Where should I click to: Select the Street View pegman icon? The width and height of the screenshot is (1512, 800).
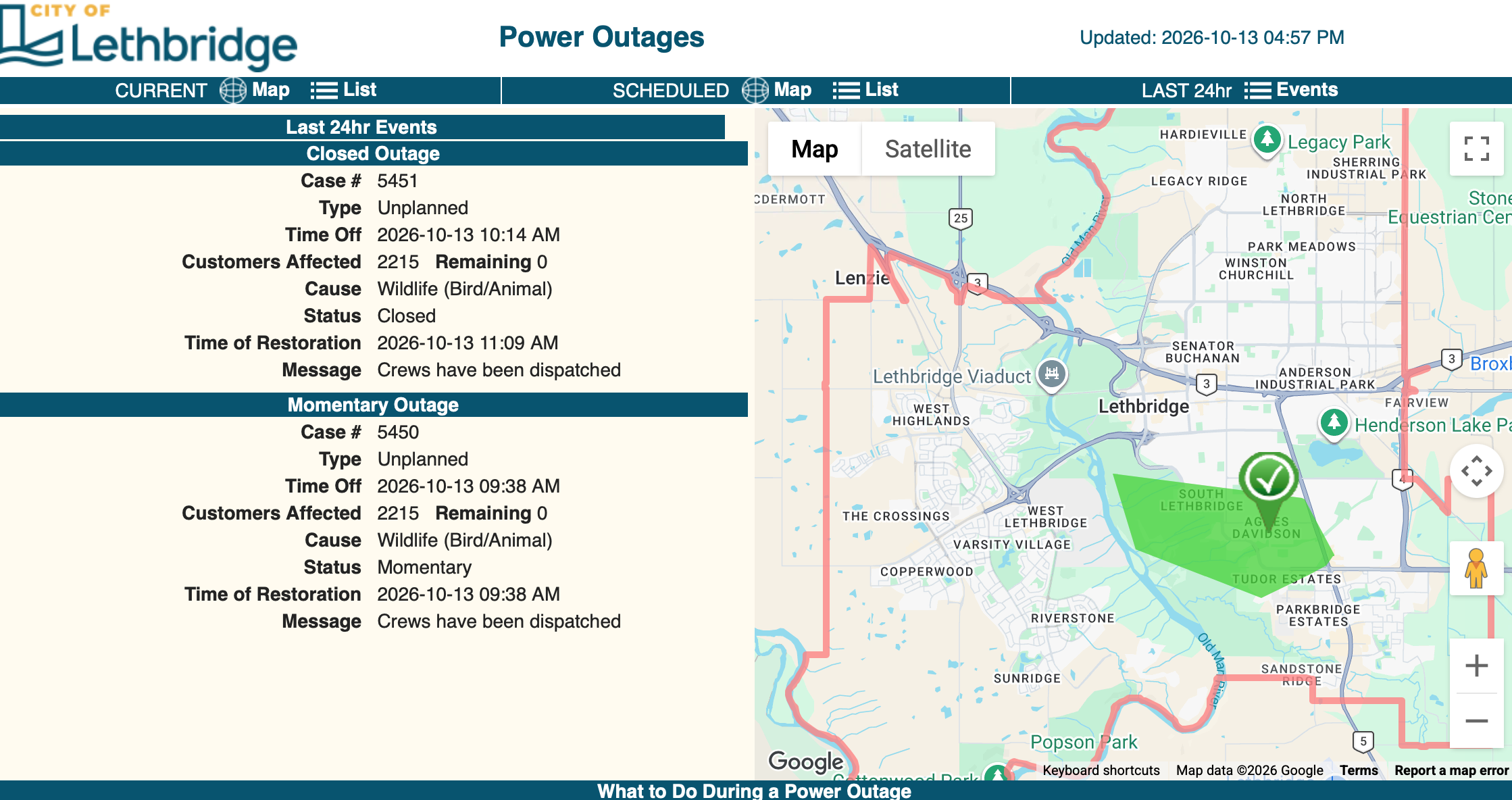1476,568
